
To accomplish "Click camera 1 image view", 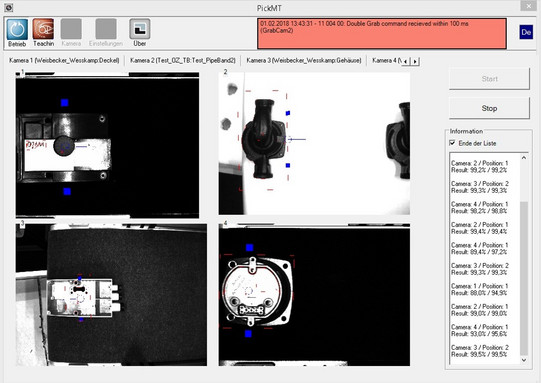I will 107,145.
